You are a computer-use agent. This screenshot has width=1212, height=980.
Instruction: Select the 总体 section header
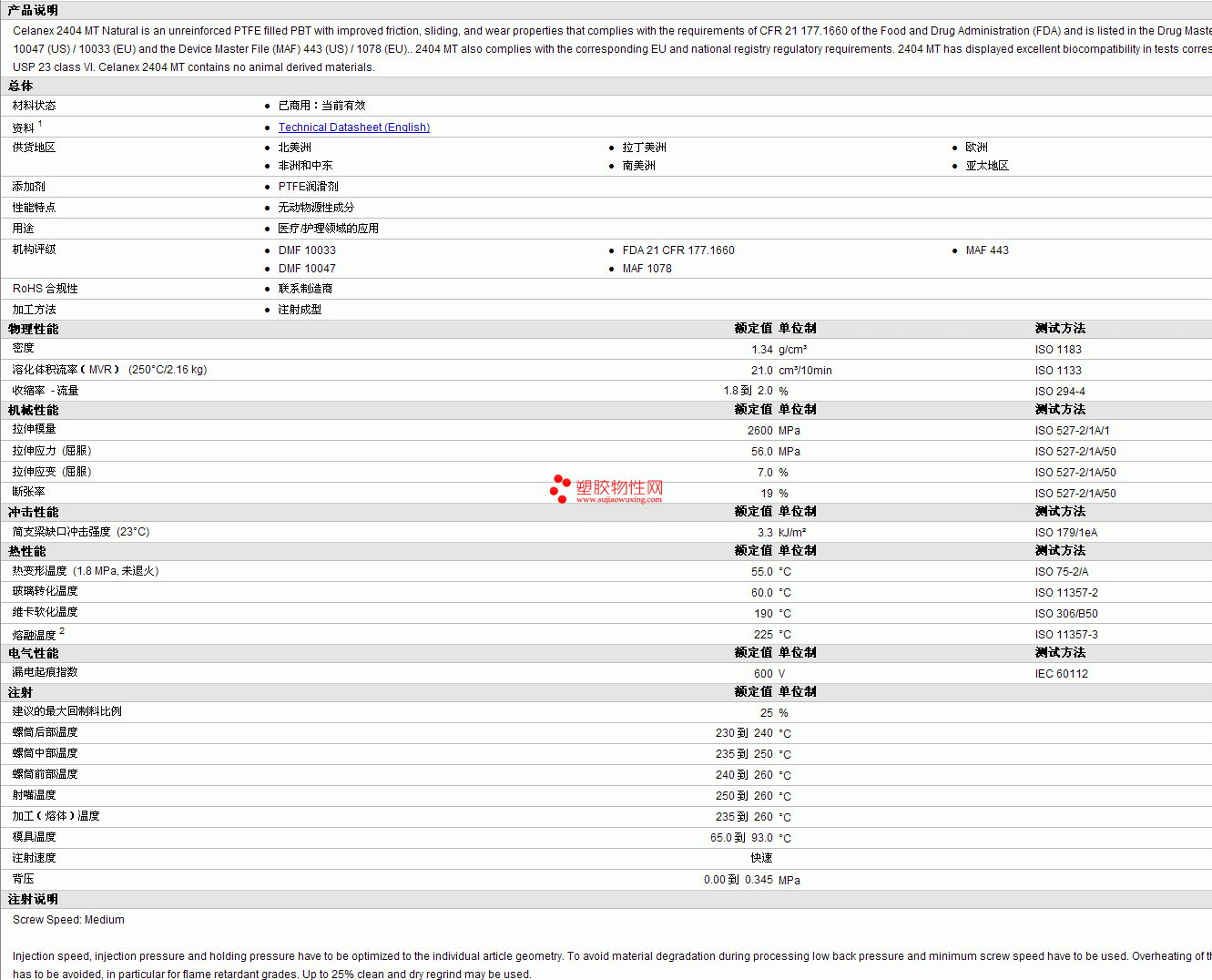pyautogui.click(x=21, y=86)
